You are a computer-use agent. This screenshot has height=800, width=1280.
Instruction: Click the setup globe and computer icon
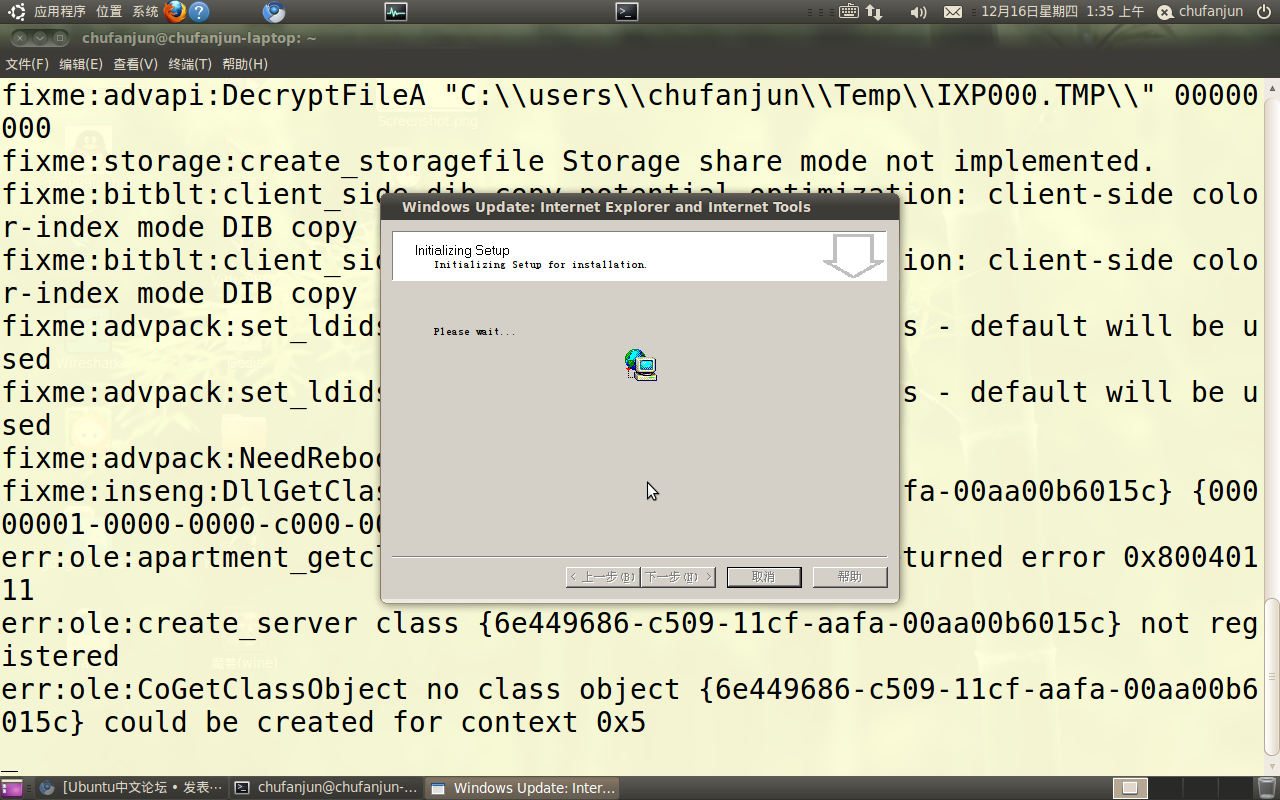pyautogui.click(x=641, y=365)
